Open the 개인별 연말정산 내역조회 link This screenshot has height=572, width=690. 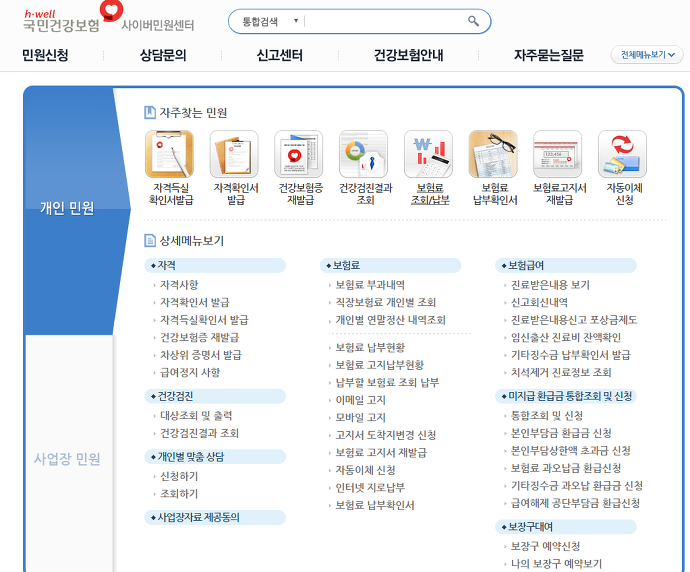(390, 320)
